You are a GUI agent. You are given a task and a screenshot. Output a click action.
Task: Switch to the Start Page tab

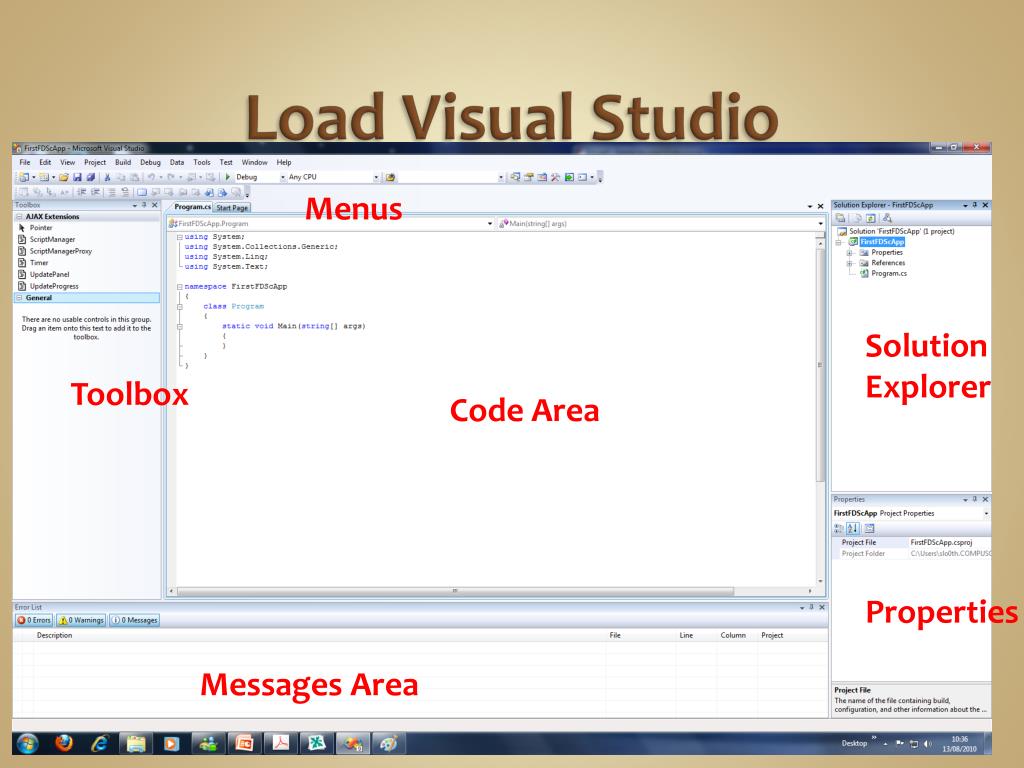pyautogui.click(x=232, y=208)
